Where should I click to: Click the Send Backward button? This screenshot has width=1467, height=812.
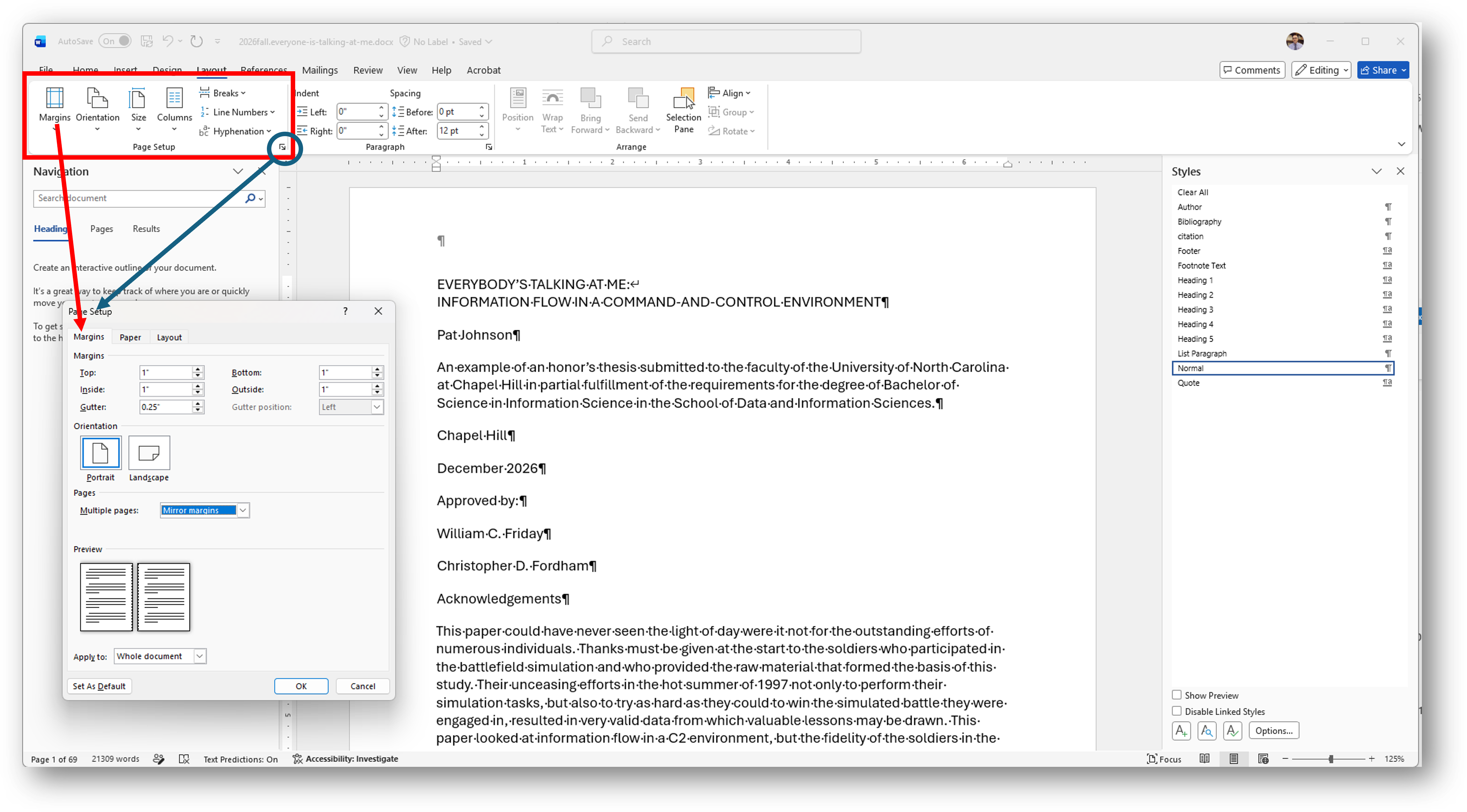(638, 110)
